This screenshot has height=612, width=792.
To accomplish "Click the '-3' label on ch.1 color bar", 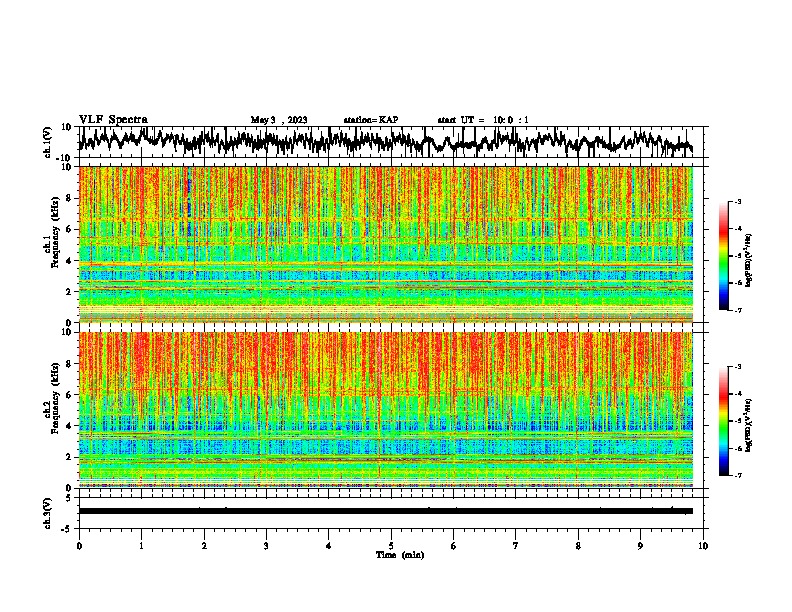I will click(x=737, y=202).
